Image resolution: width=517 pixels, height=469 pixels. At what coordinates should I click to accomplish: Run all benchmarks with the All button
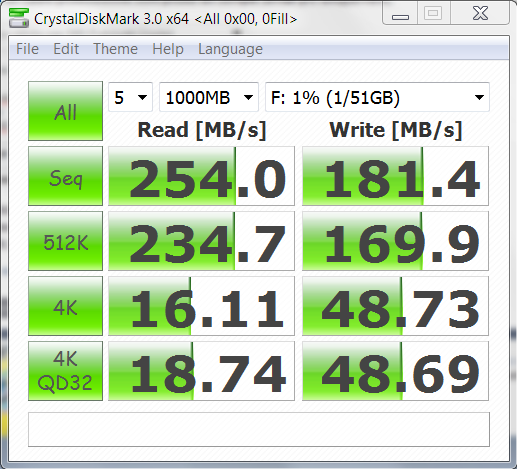[65, 111]
